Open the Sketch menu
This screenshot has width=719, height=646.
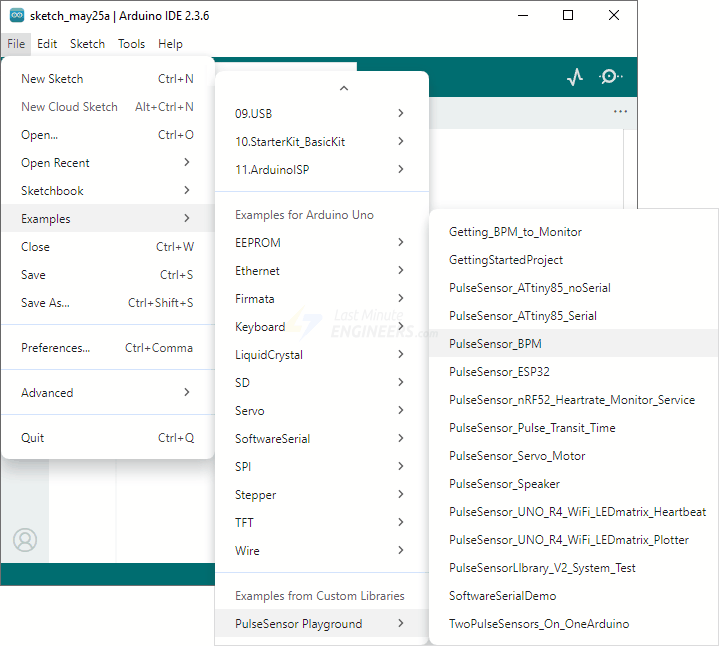[87, 44]
